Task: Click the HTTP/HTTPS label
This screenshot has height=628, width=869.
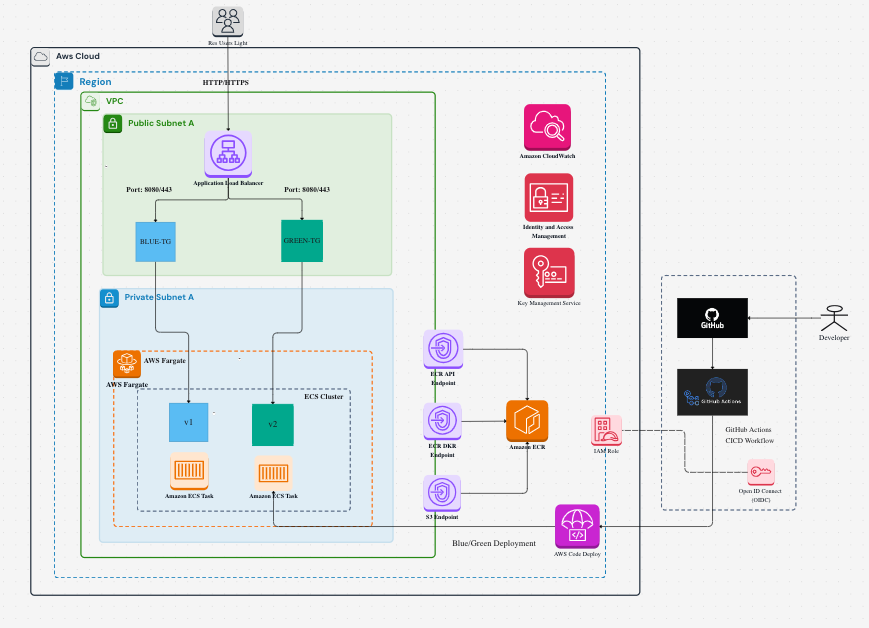Action: pyautogui.click(x=226, y=83)
